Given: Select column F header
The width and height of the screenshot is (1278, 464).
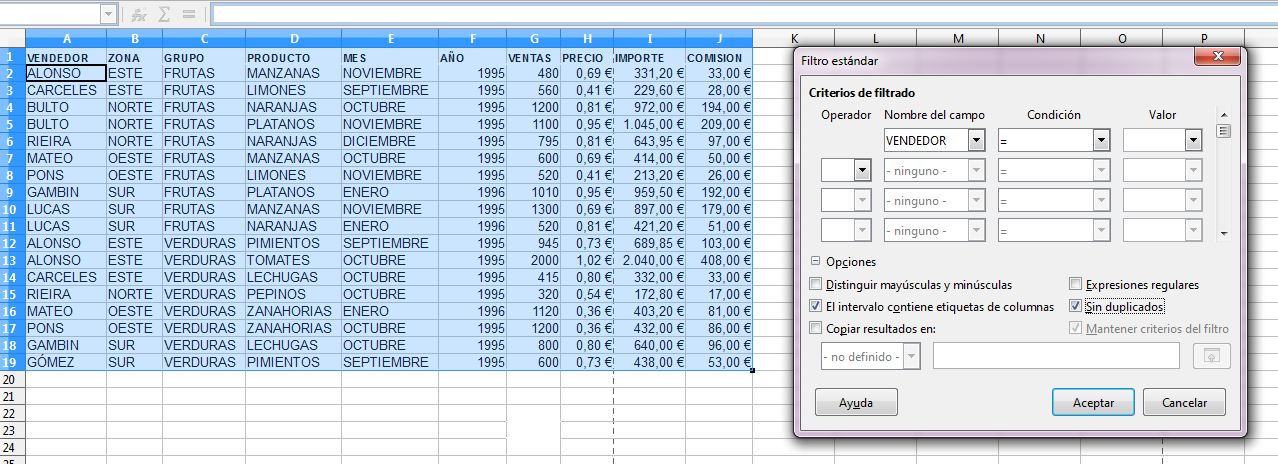Looking at the screenshot, I should point(472,39).
